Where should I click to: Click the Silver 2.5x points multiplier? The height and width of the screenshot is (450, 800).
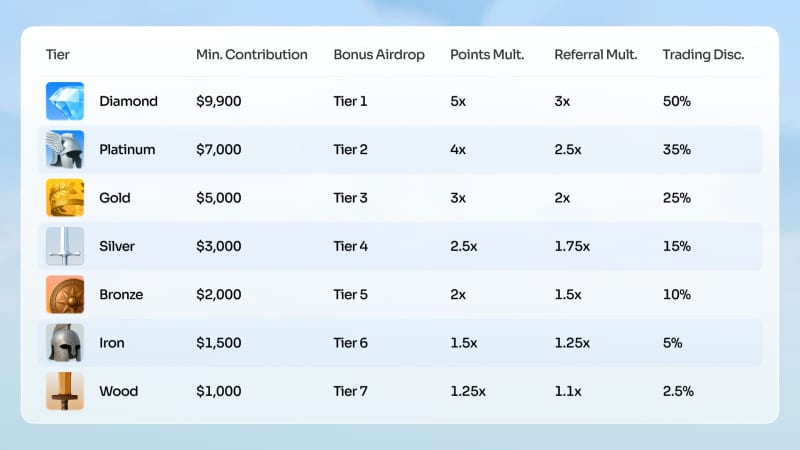(465, 246)
